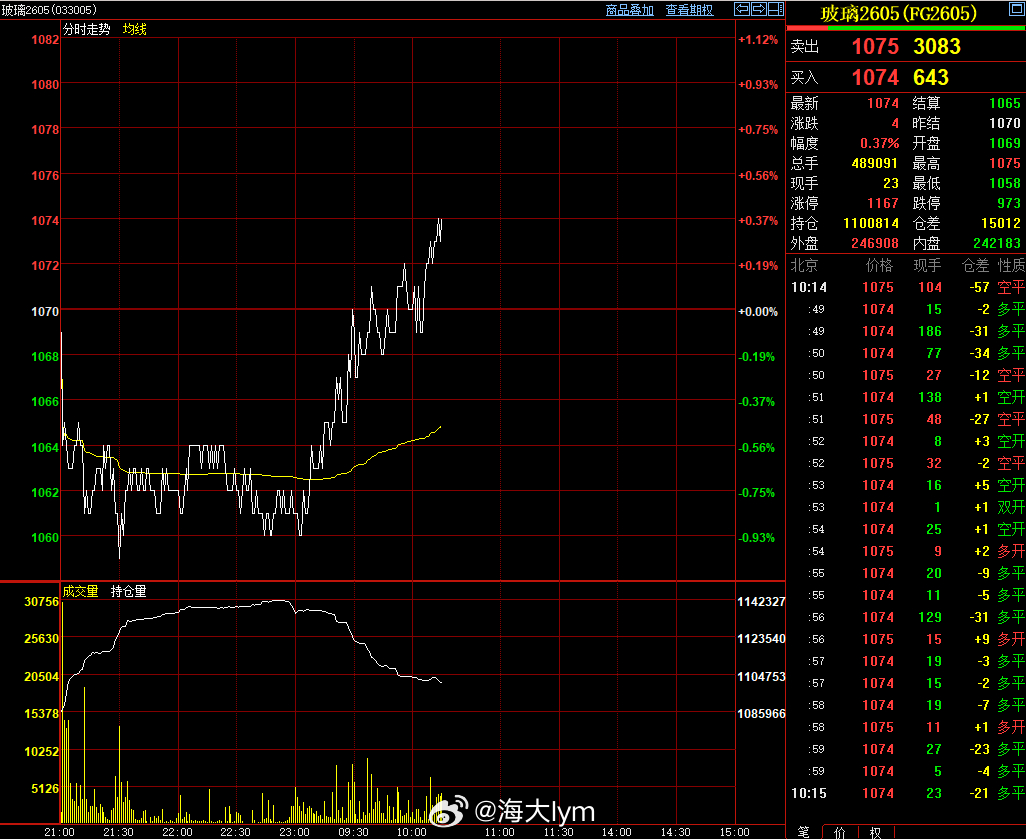This screenshot has height=839, width=1026.
Task: Click the 21:00 time axis label
Action: [x=60, y=832]
